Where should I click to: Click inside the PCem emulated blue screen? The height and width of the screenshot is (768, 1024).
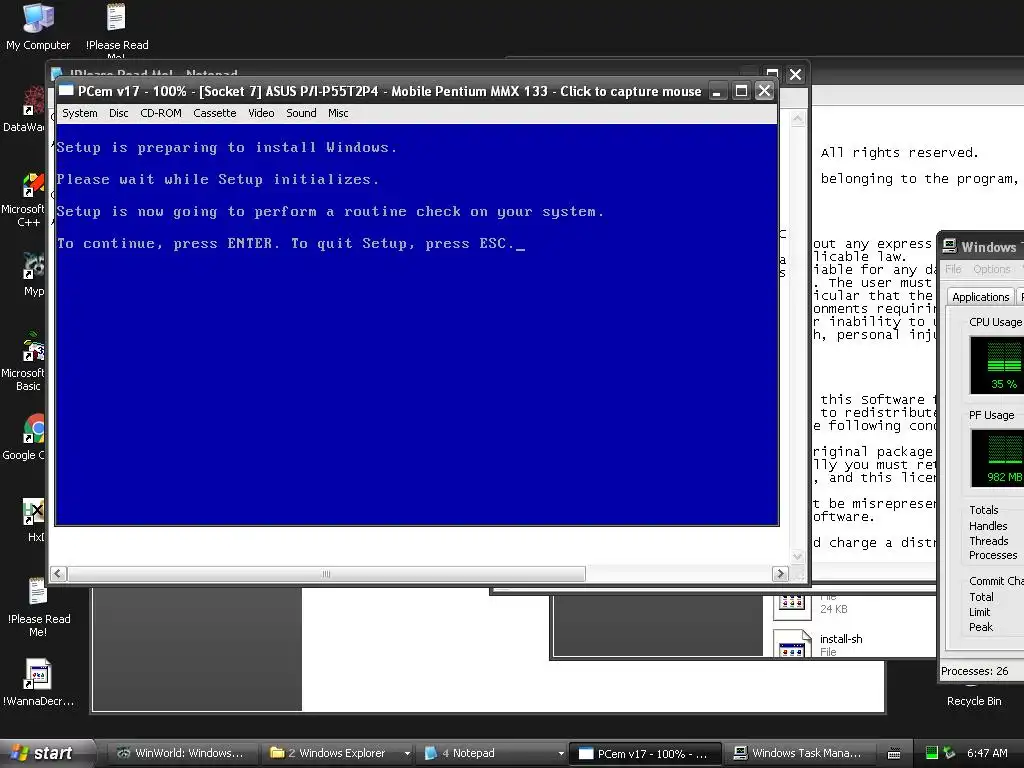[x=417, y=324]
